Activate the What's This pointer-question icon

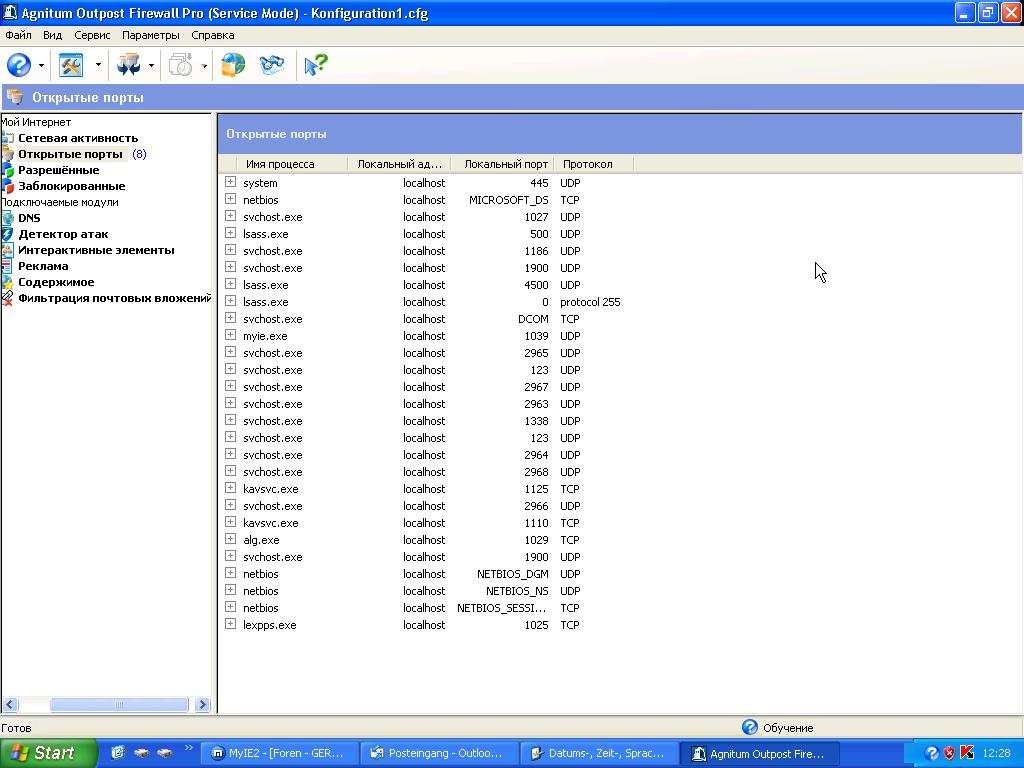tap(316, 65)
